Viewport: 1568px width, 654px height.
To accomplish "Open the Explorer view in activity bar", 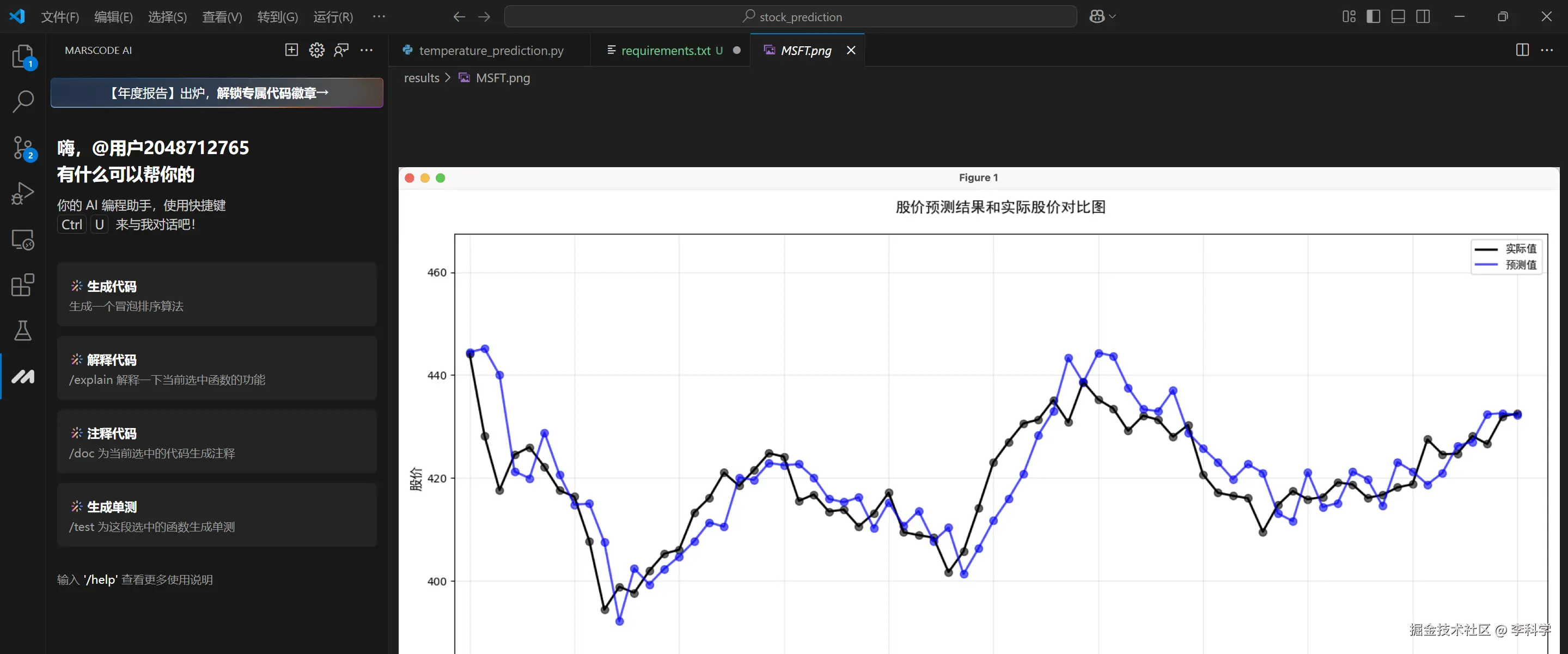I will [x=22, y=56].
